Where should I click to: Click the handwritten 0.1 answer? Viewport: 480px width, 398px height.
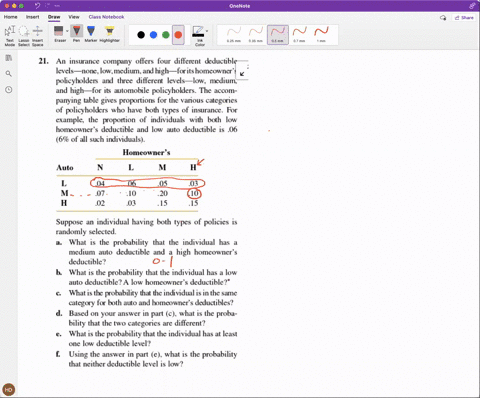coord(163,261)
